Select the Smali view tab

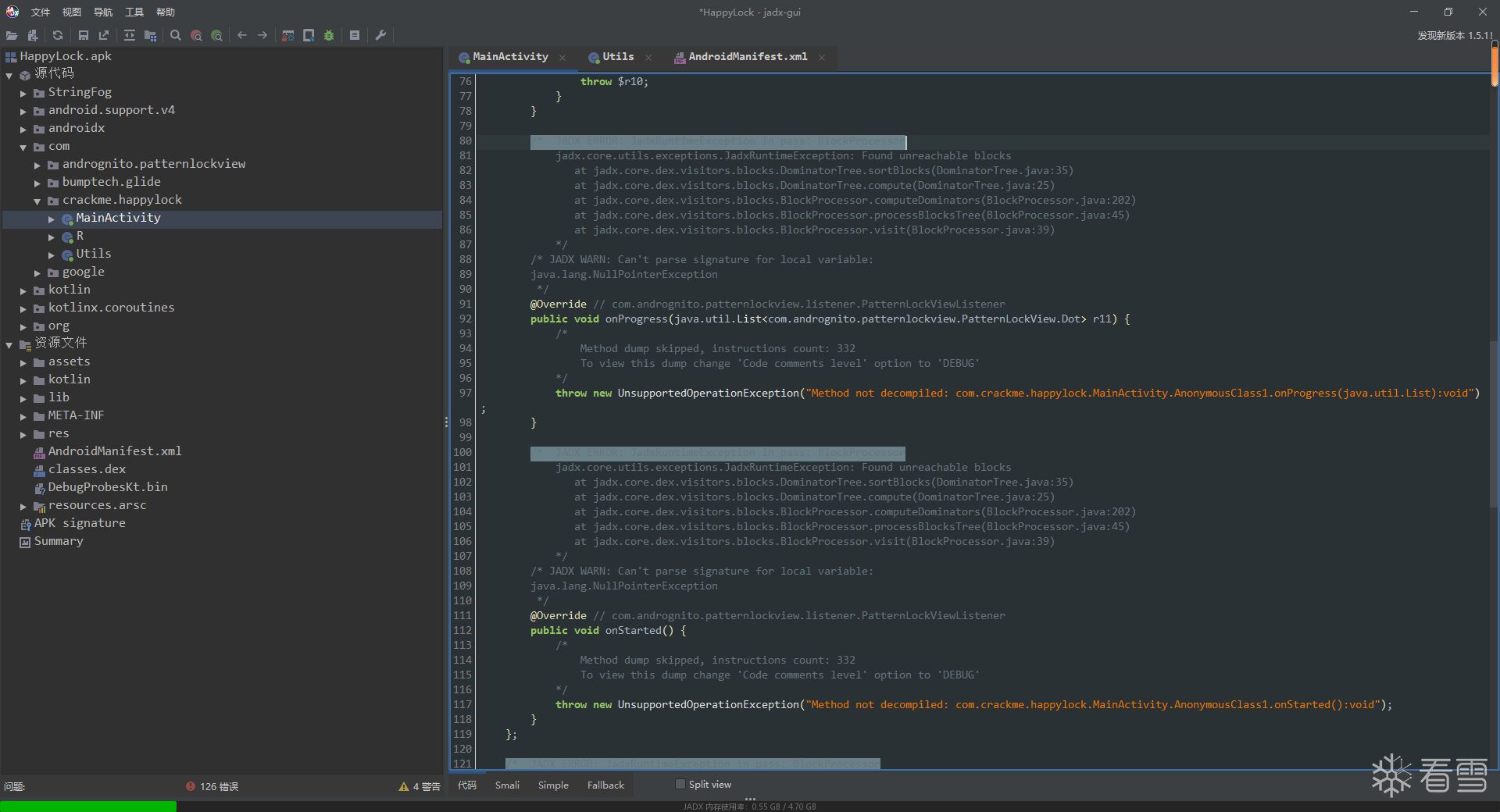pos(507,785)
